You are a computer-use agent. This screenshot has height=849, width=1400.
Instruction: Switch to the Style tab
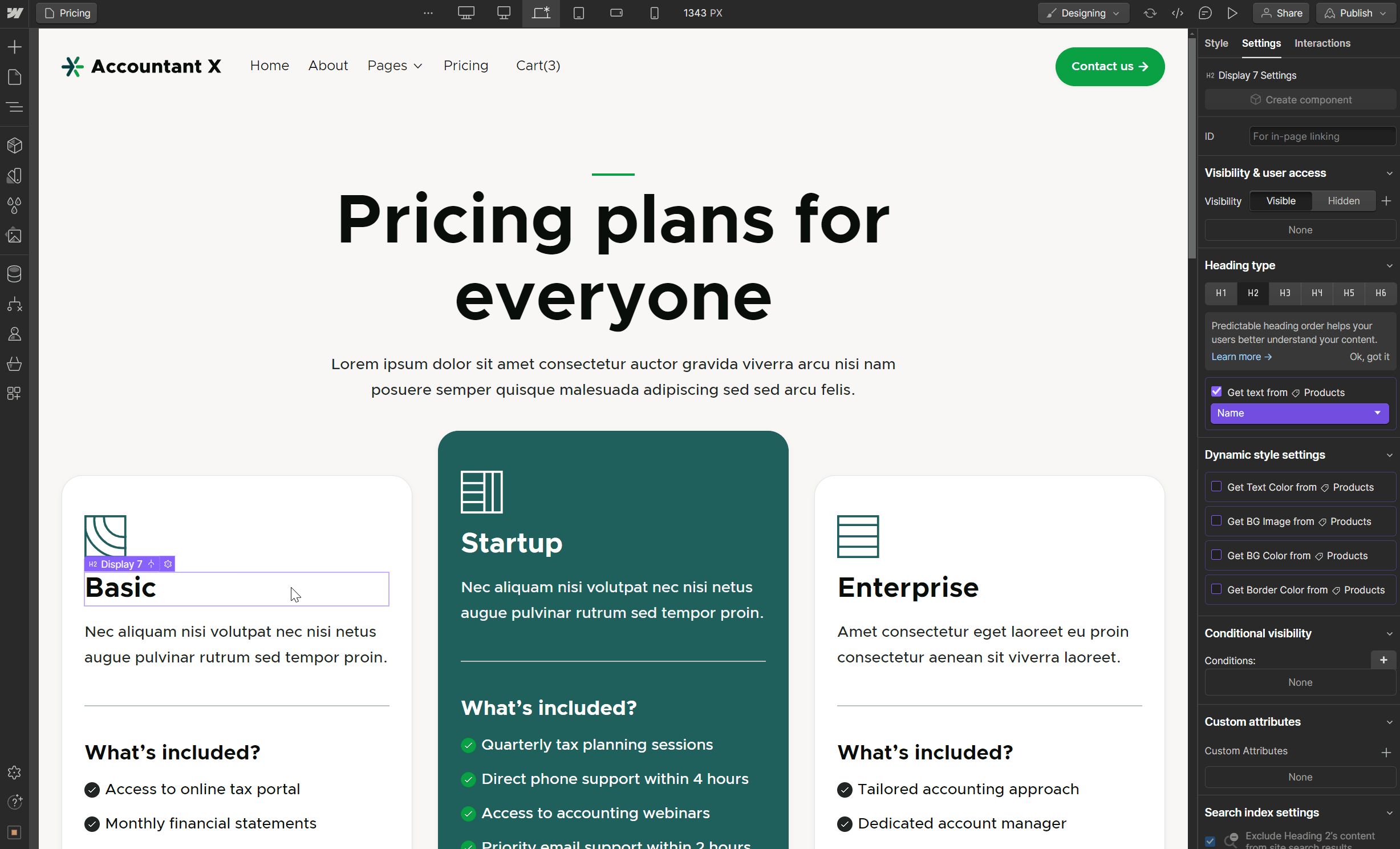pos(1216,43)
